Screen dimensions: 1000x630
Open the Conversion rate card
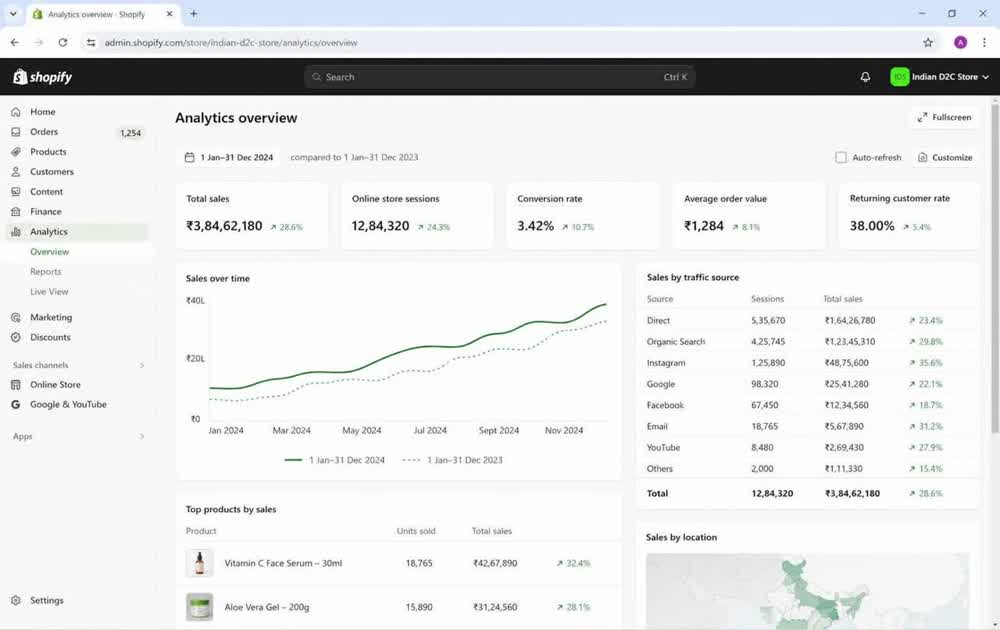[583, 216]
